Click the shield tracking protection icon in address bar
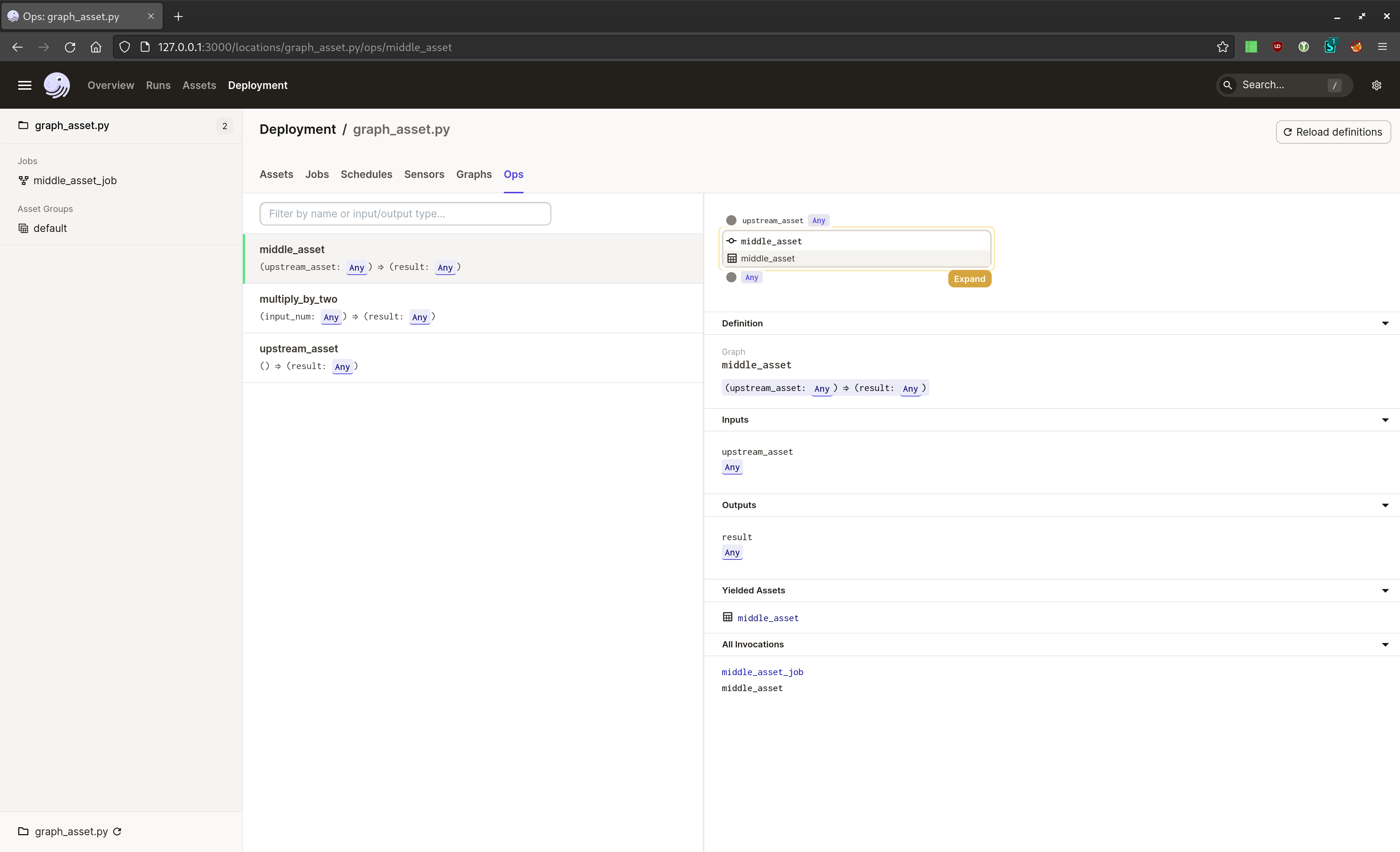The image size is (1400, 852). coord(124,47)
